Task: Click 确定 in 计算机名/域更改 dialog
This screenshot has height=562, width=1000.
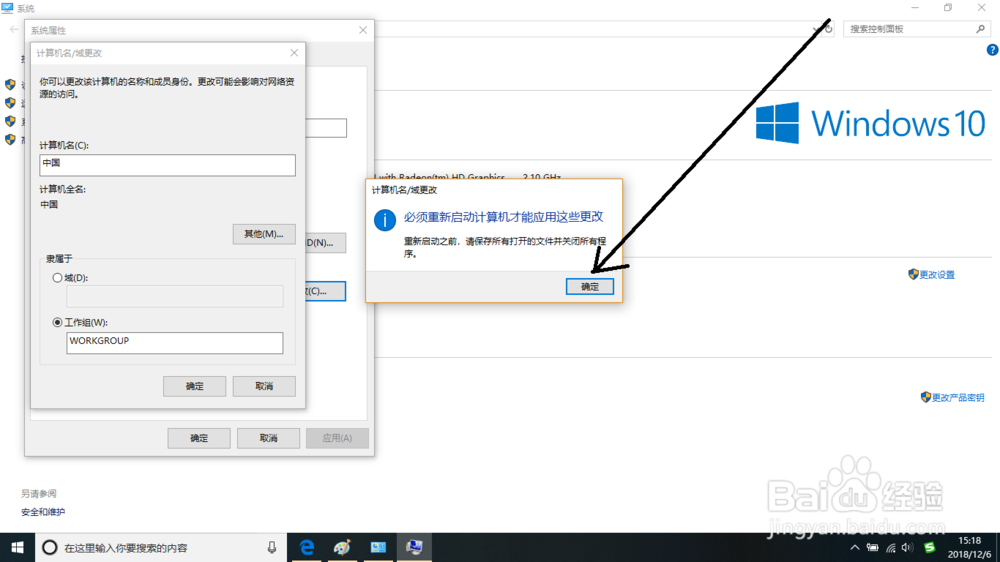Action: pos(194,386)
